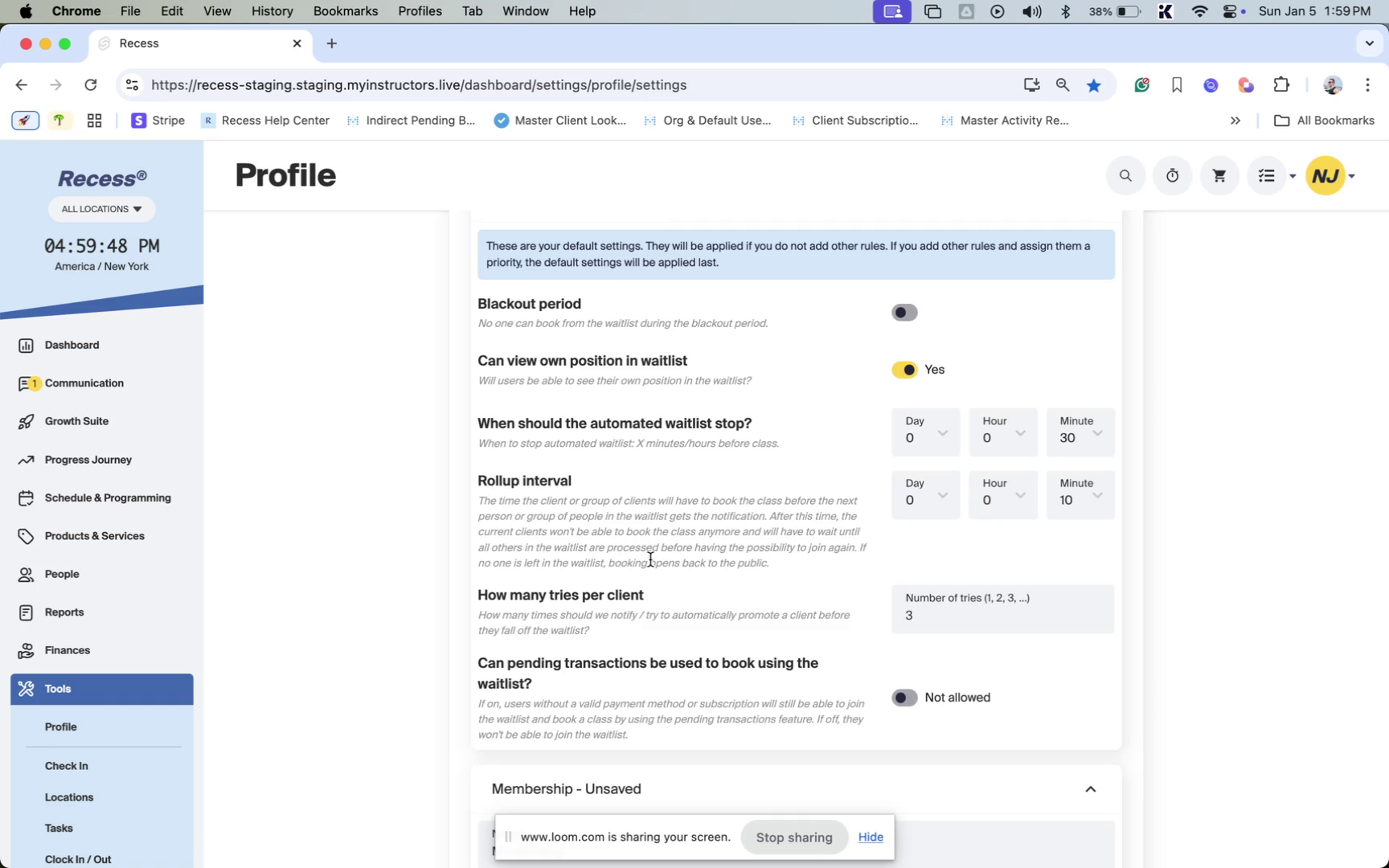The width and height of the screenshot is (1389, 868).
Task: Click the Stop sharing button
Action: tap(793, 837)
